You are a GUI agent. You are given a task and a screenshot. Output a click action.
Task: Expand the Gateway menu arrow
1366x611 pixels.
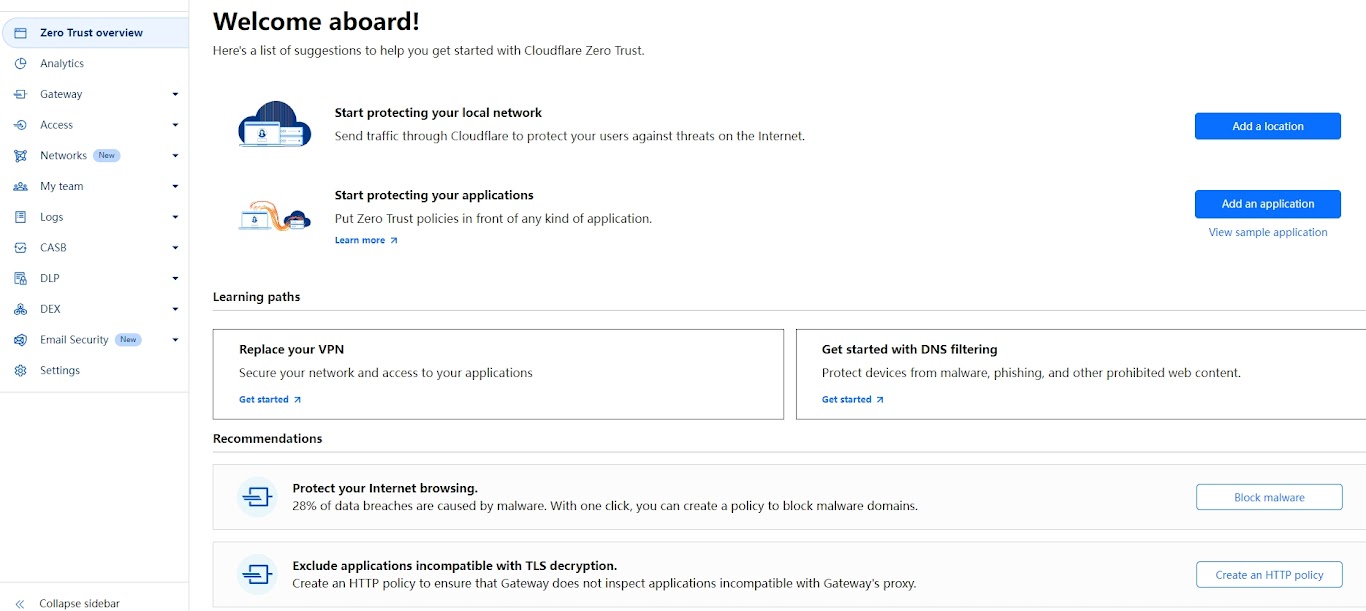175,94
